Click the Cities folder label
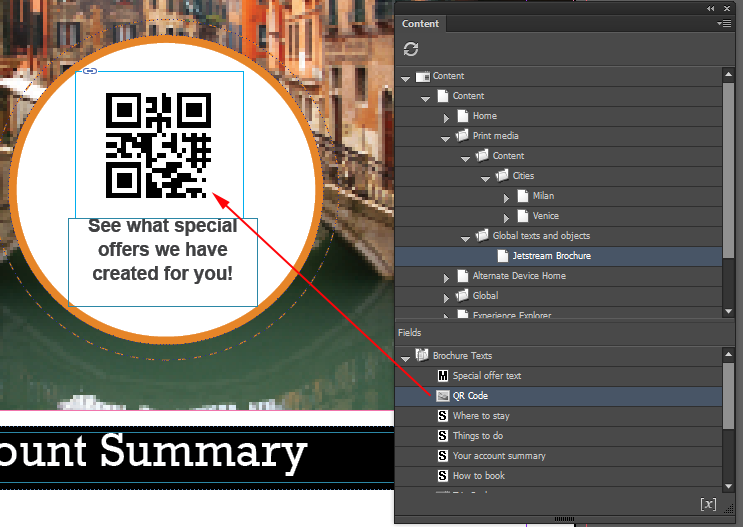This screenshot has height=527, width=743. click(523, 175)
